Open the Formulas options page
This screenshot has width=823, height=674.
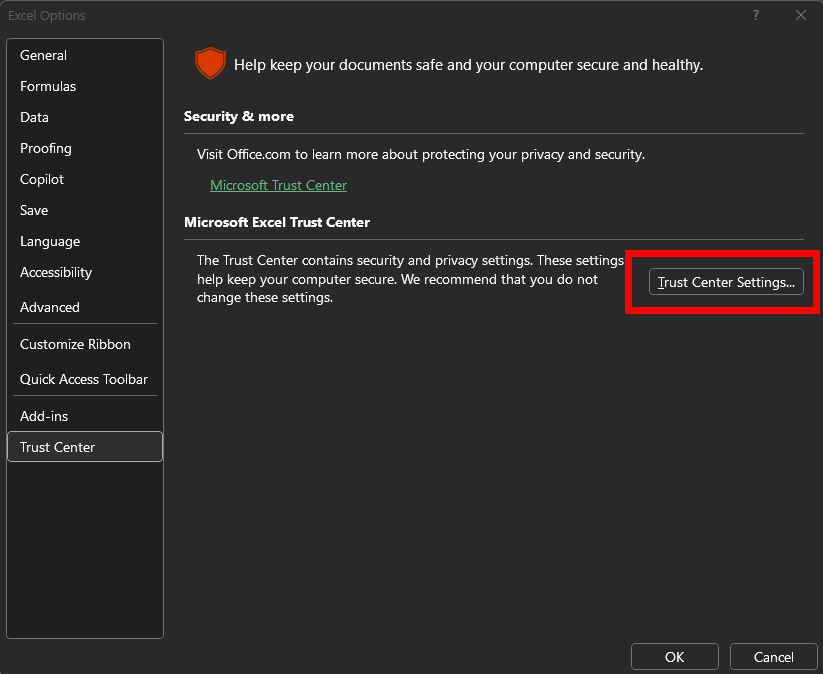47,86
